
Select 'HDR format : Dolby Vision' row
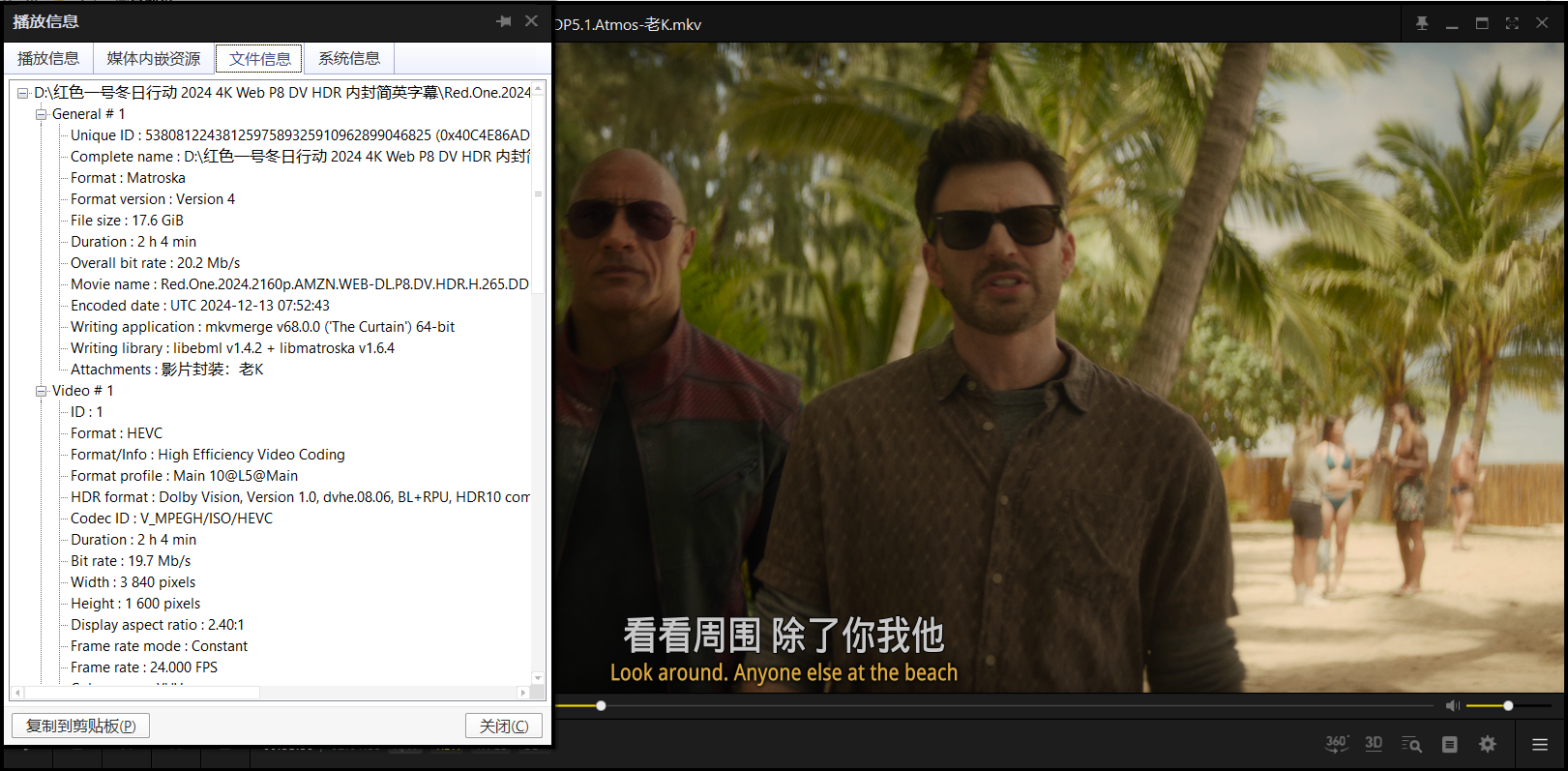coord(300,497)
